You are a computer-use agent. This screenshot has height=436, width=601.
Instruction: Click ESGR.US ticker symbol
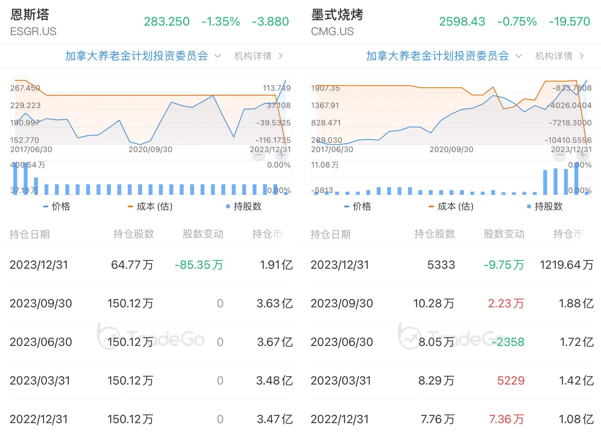pos(33,31)
